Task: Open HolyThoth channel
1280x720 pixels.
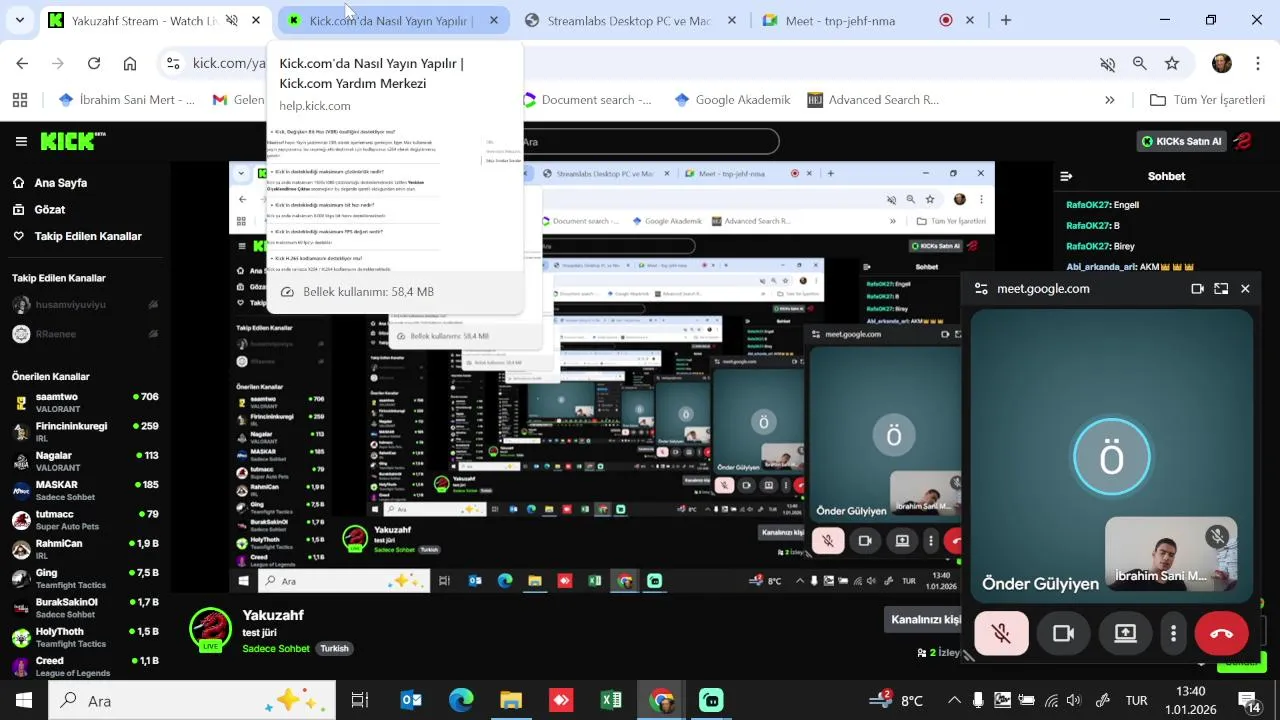Action: click(x=84, y=637)
